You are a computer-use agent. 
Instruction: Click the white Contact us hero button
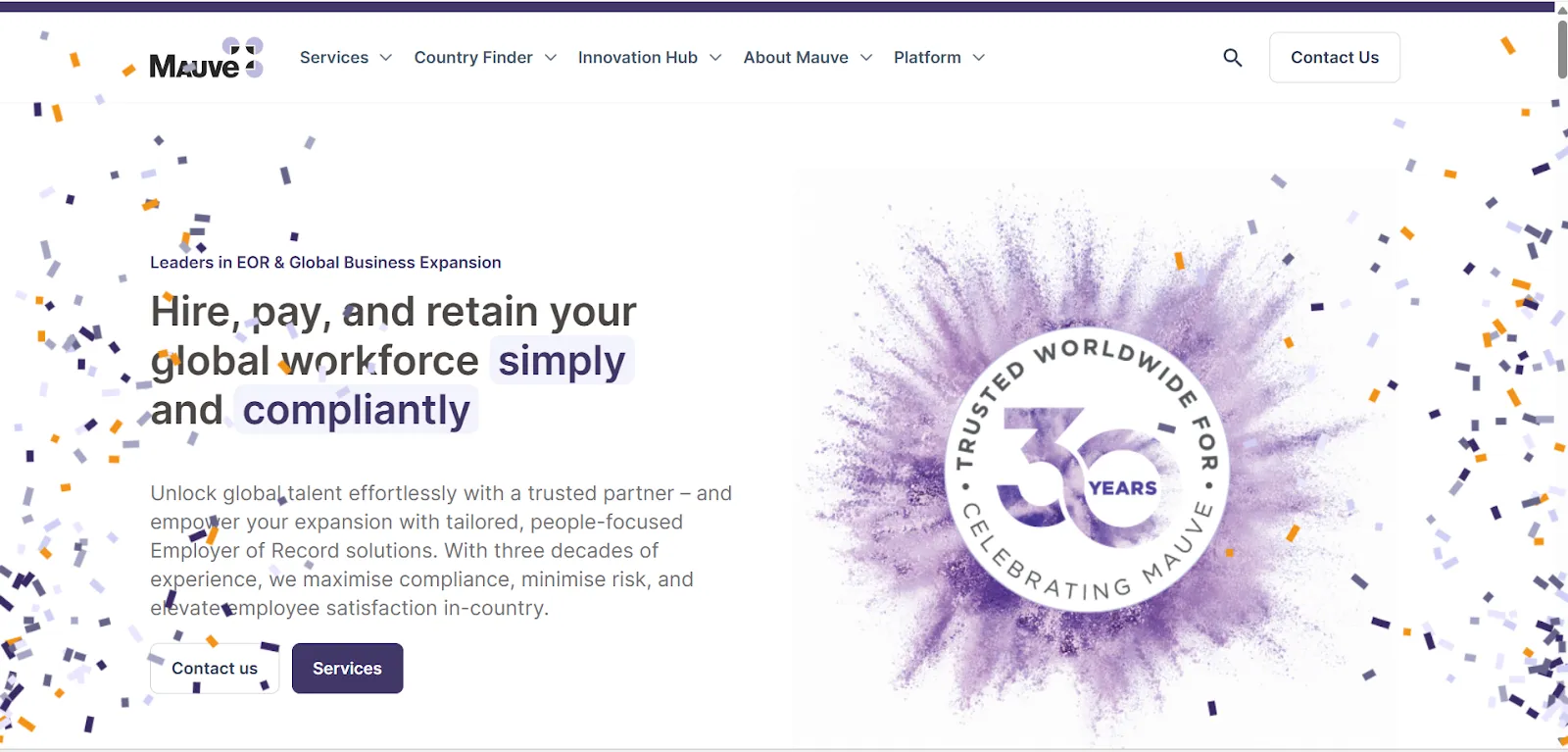pyautogui.click(x=215, y=669)
